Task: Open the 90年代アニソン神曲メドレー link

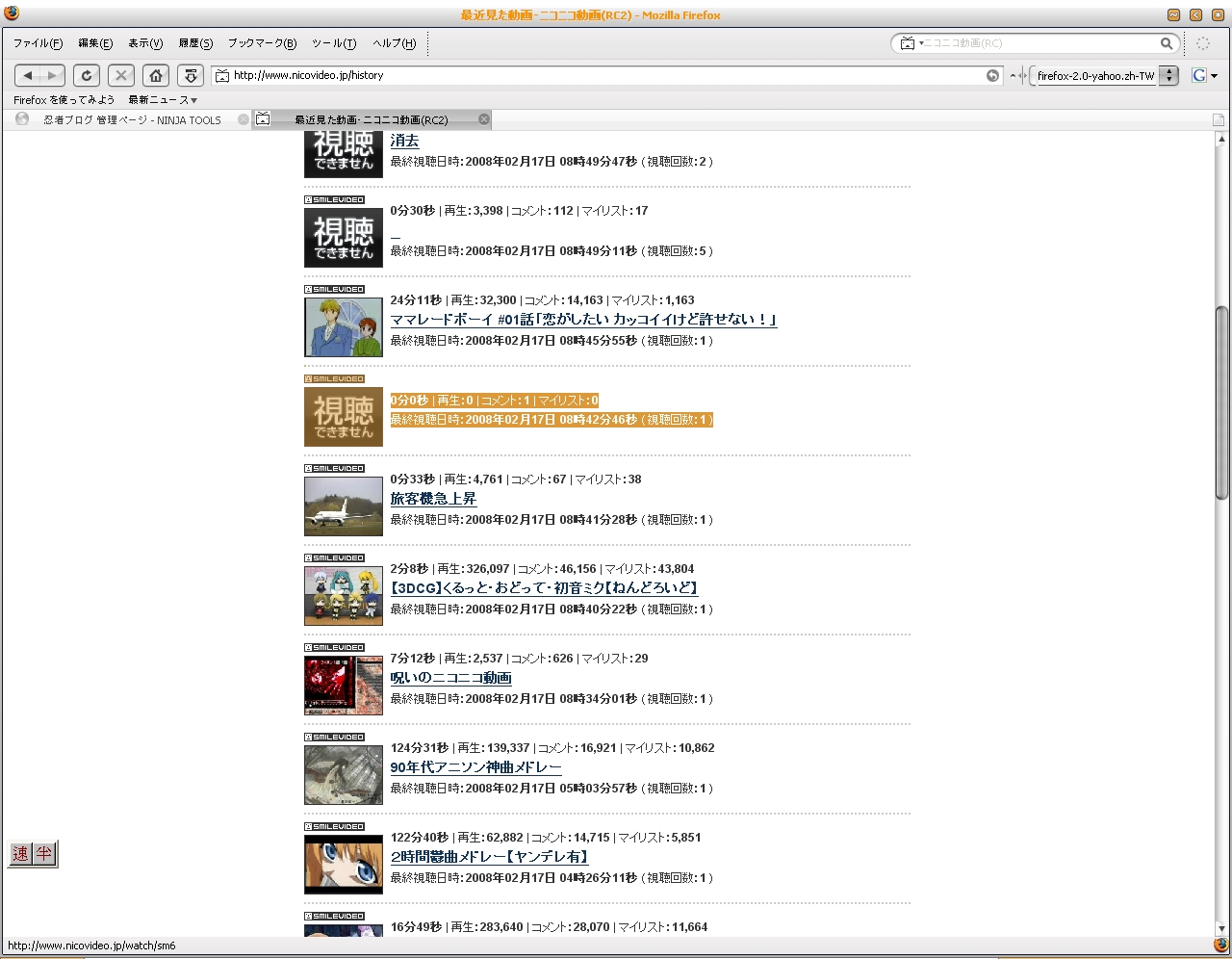Action: pos(475,767)
